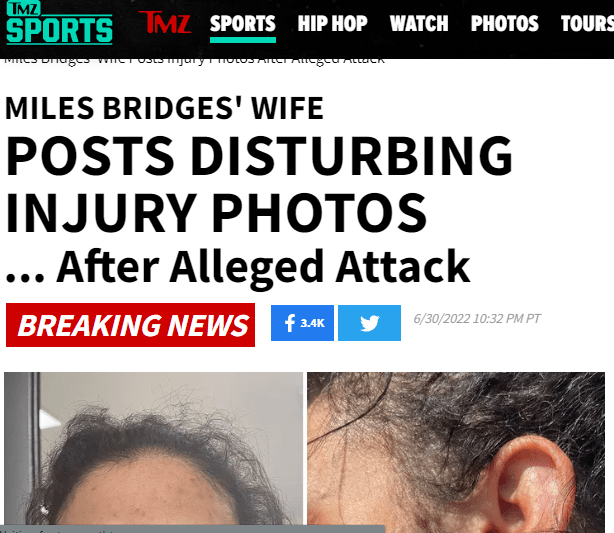Screen dimensions: 614x533
Task: Select the SPORTS navigation tab
Action: click(x=243, y=23)
